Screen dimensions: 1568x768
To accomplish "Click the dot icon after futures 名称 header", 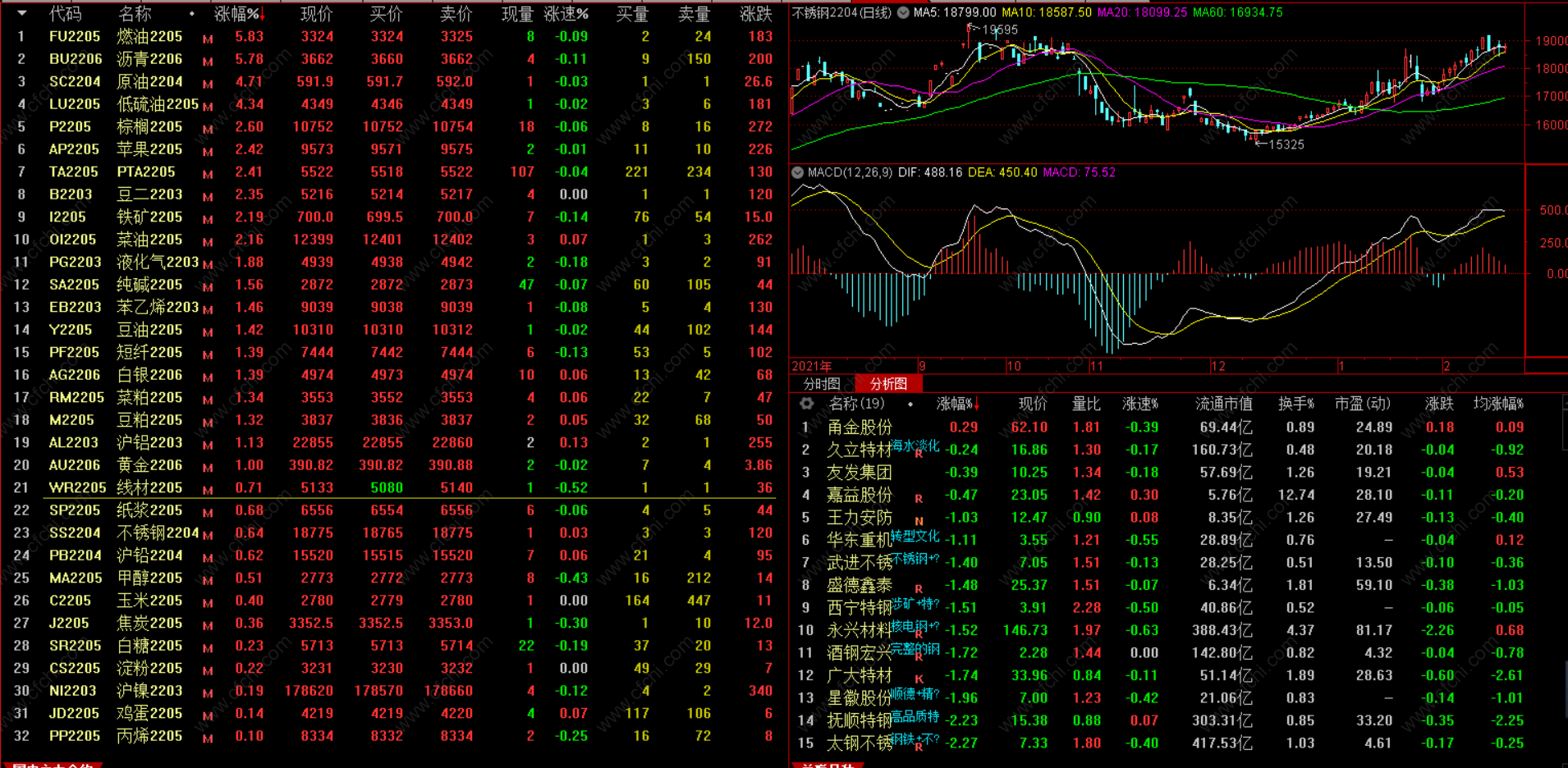I will [192, 14].
